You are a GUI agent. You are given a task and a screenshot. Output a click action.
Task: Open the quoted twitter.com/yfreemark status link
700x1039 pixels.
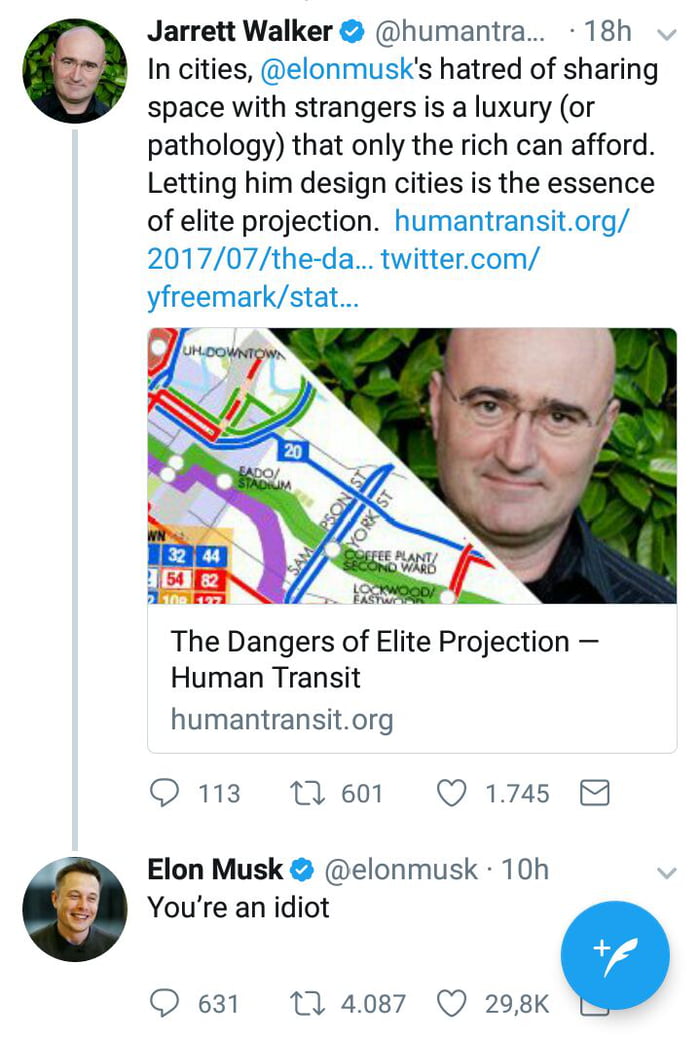[x=460, y=260]
